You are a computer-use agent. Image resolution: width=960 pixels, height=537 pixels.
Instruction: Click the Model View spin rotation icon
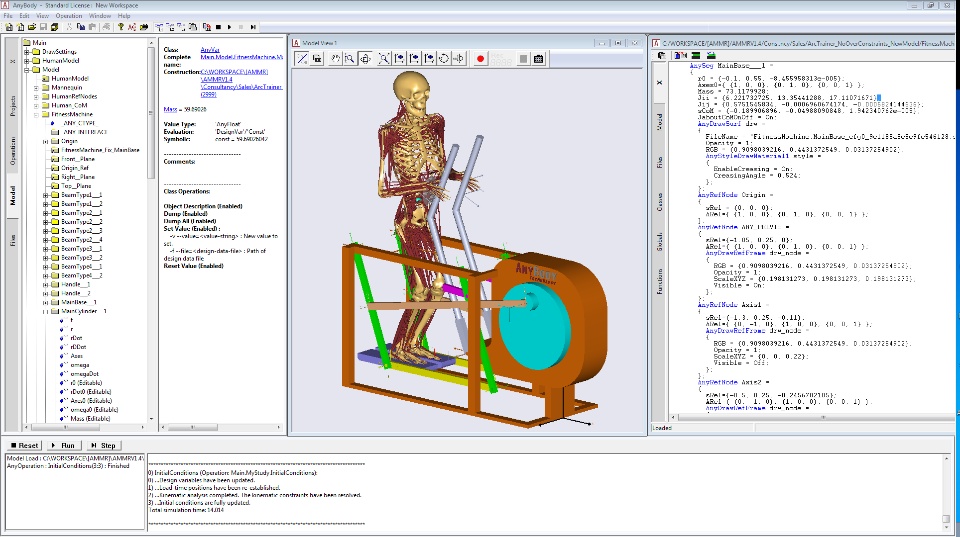[x=444, y=59]
